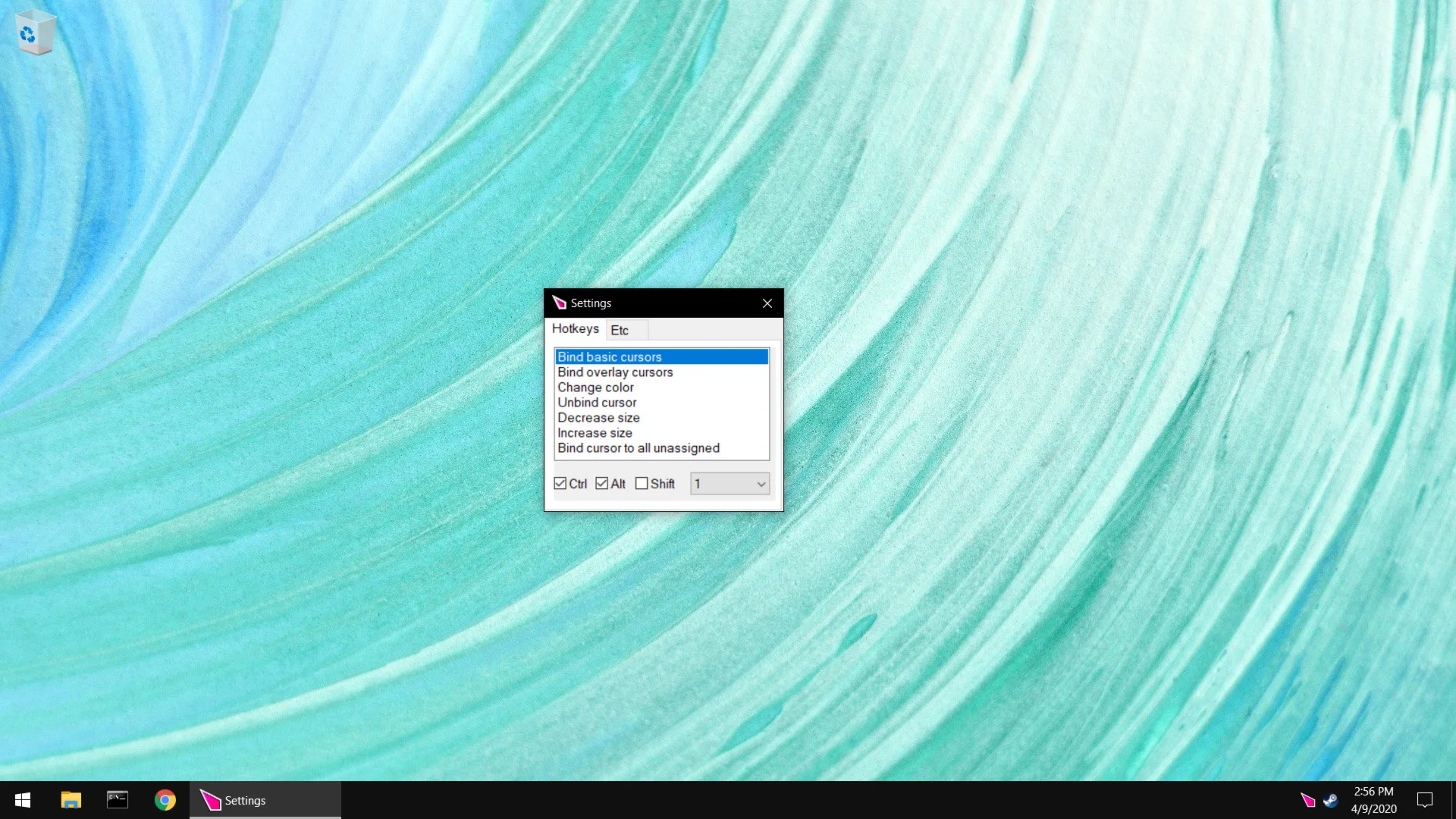Select Bind overlay cursors in list
1456x819 pixels.
614,372
